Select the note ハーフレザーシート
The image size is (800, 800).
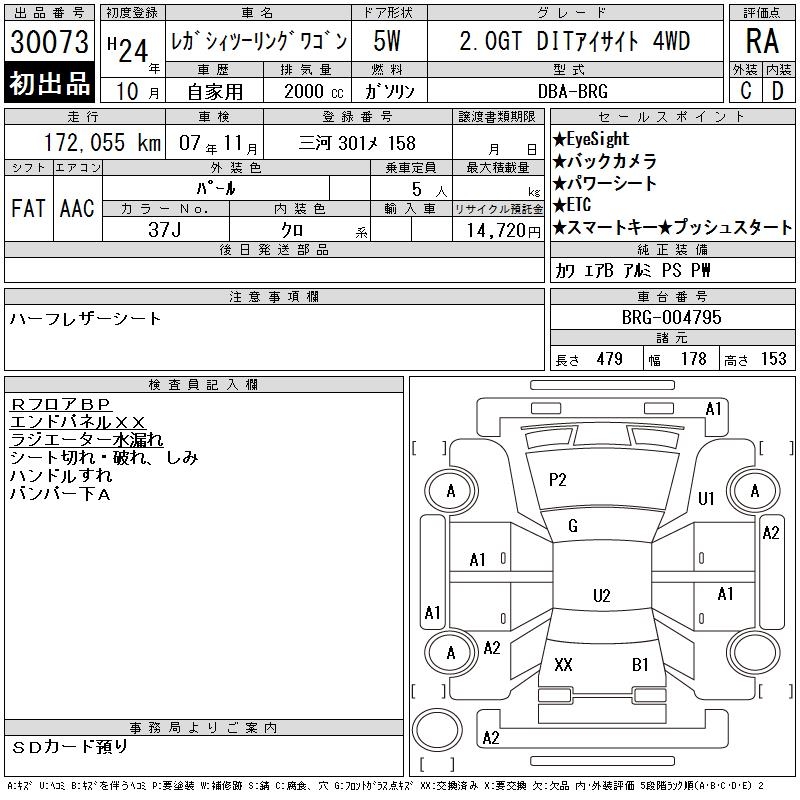tap(85, 319)
